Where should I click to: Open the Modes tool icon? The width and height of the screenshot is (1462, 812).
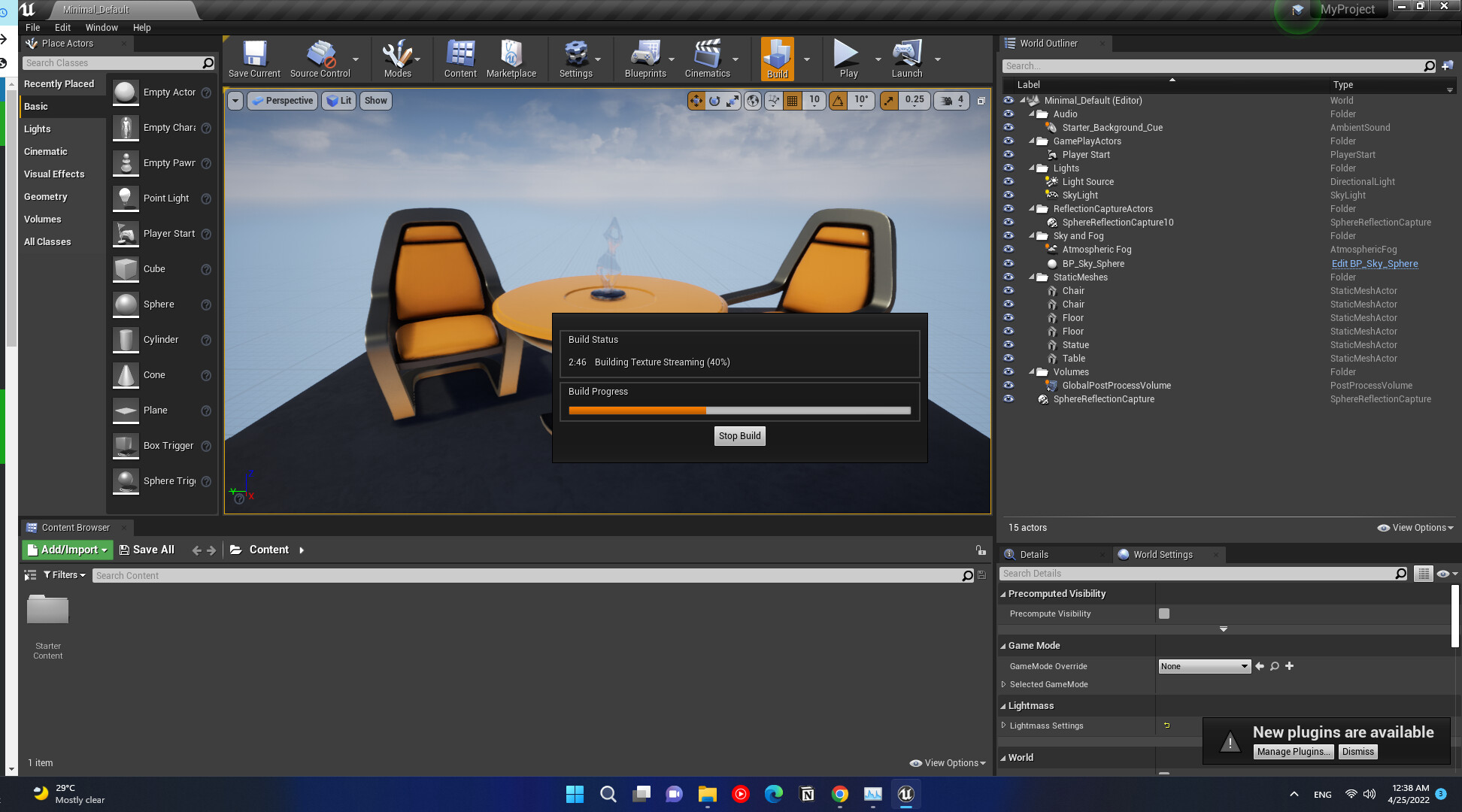(396, 54)
